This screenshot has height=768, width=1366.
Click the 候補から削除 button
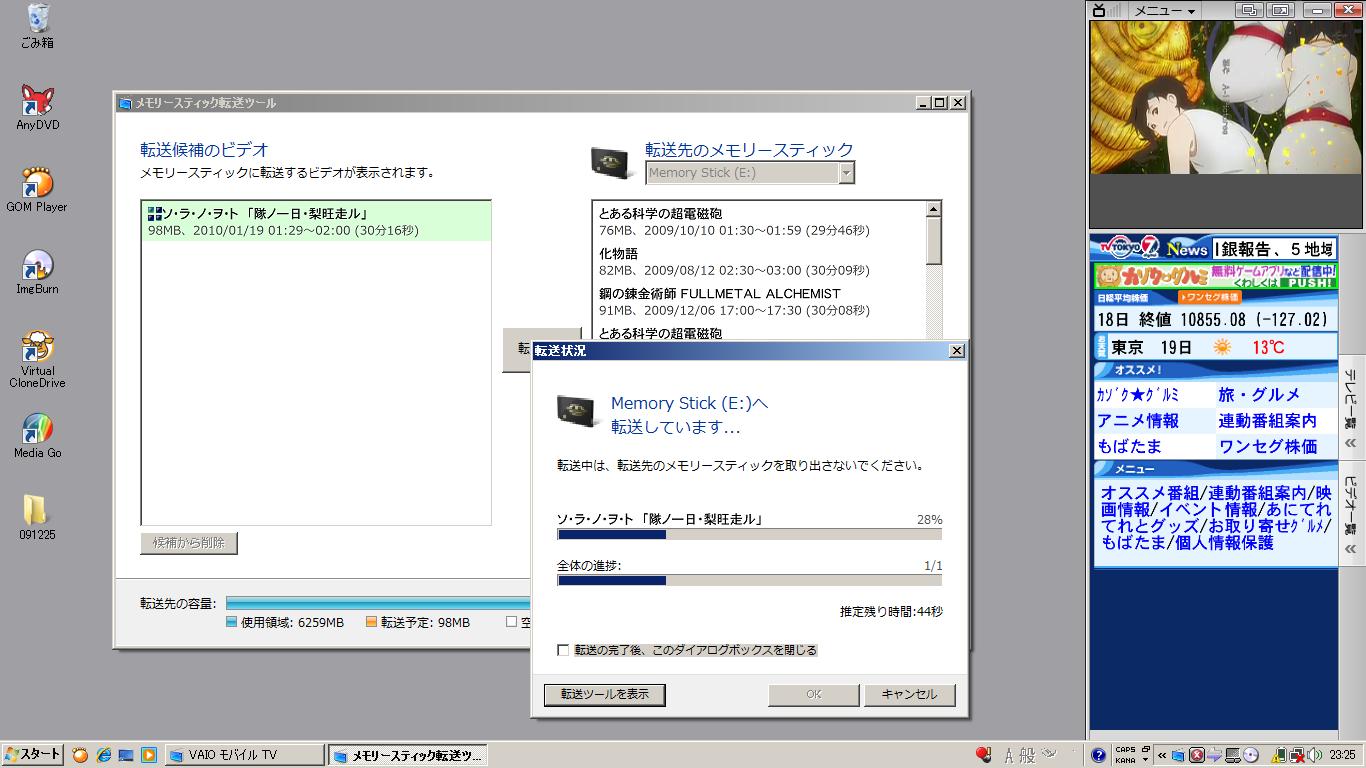[x=189, y=543]
